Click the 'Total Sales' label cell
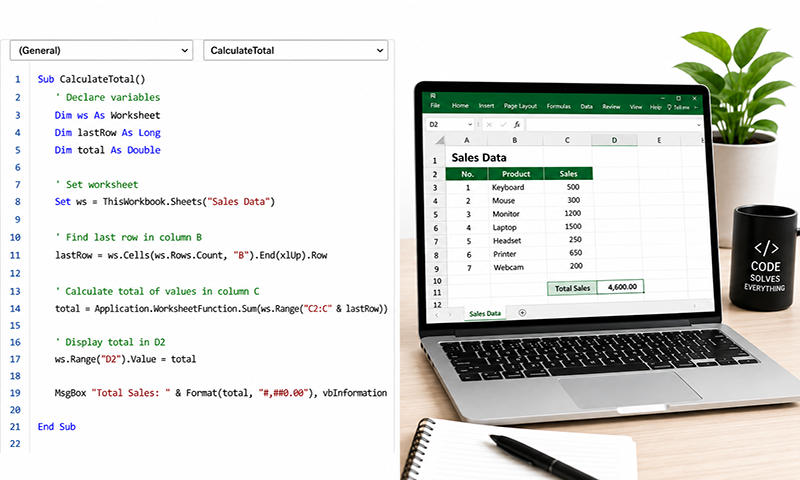Viewport: 800px width, 480px height. pos(572,288)
